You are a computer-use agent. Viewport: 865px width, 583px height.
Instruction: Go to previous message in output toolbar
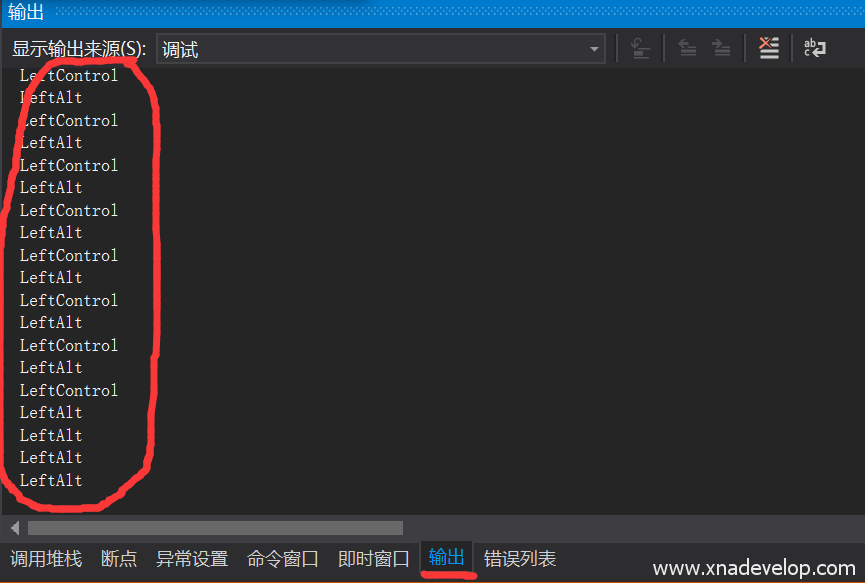tap(687, 49)
